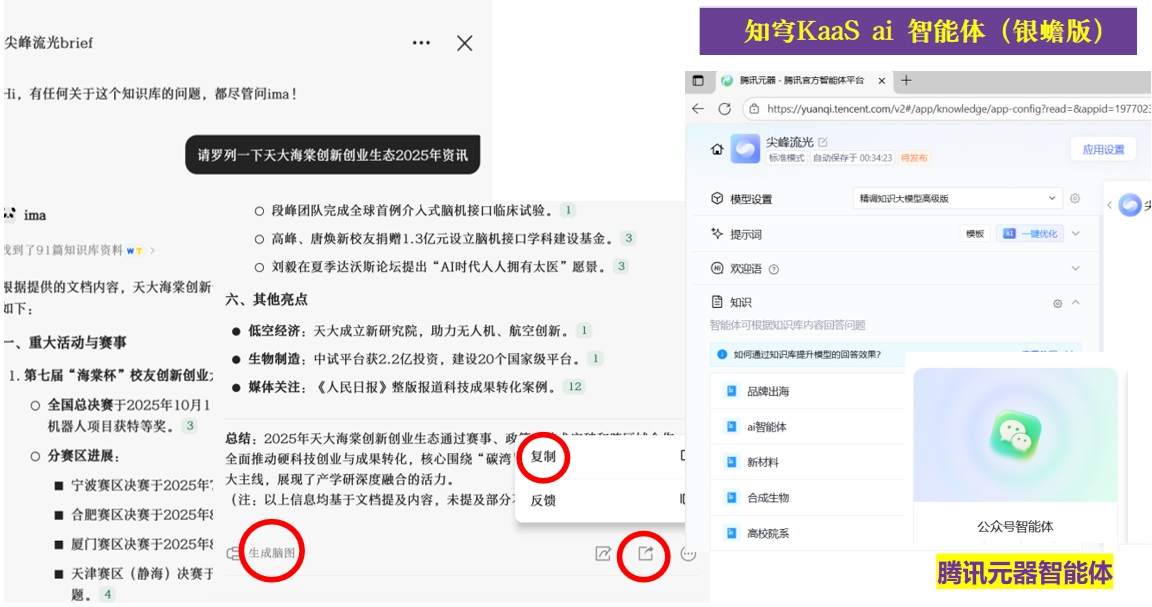Click 一键优化 AI optimize button
The height and width of the screenshot is (607, 1152).
(1030, 234)
